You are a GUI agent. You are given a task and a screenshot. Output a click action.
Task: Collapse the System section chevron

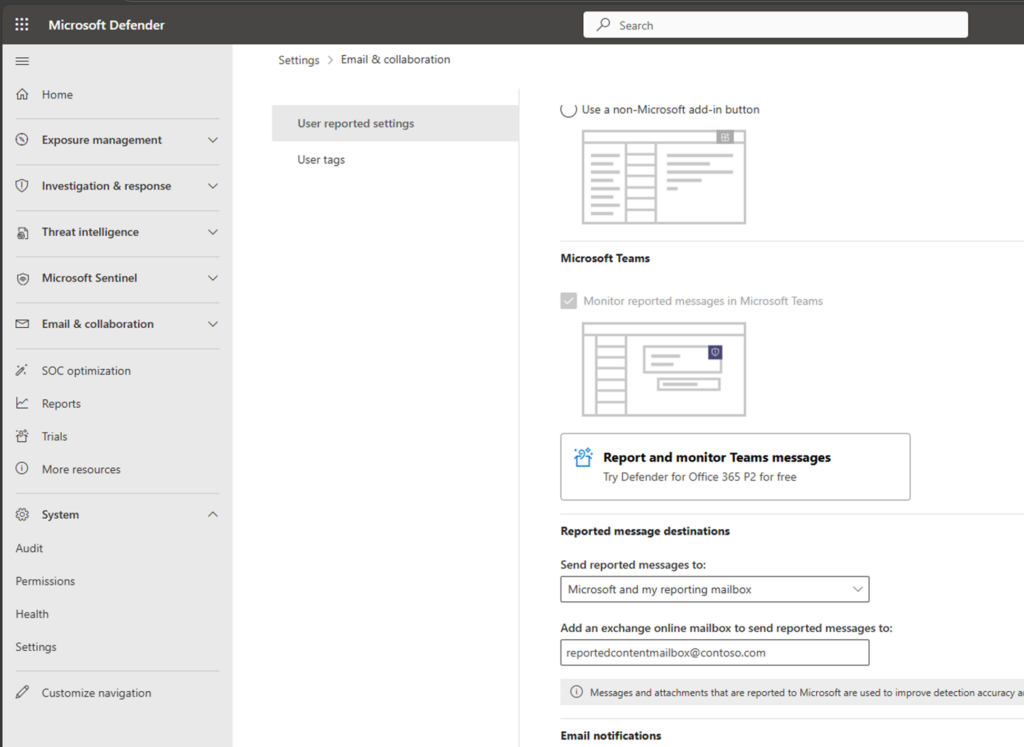click(213, 515)
